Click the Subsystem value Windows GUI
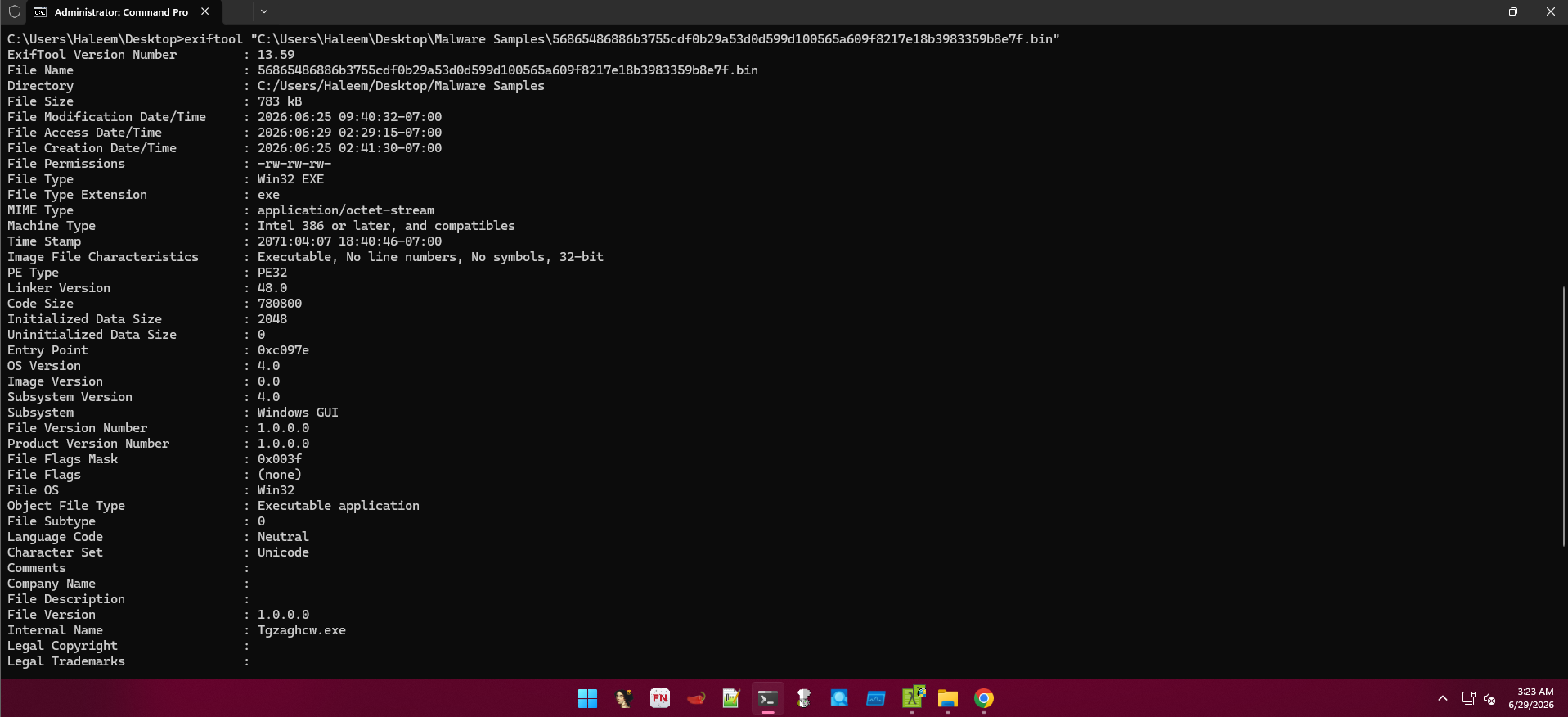Screen dimensions: 1568x717 click(x=298, y=413)
